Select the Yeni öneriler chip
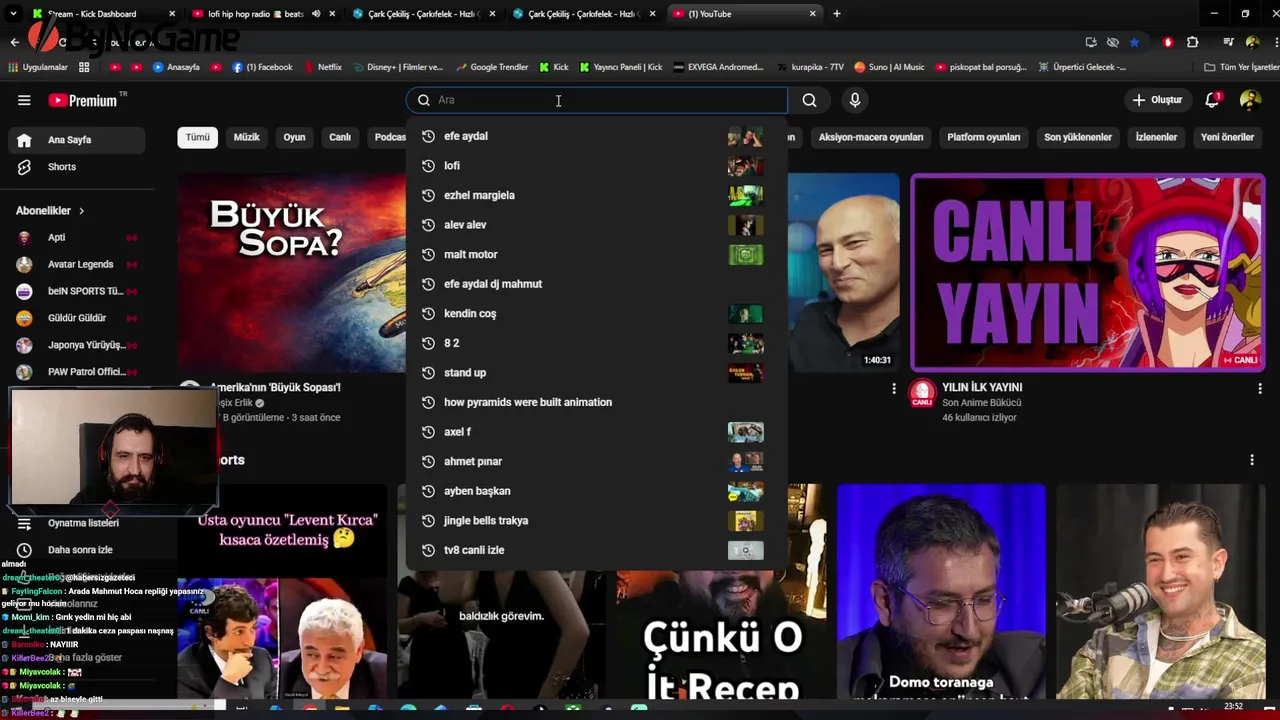 tap(1227, 137)
